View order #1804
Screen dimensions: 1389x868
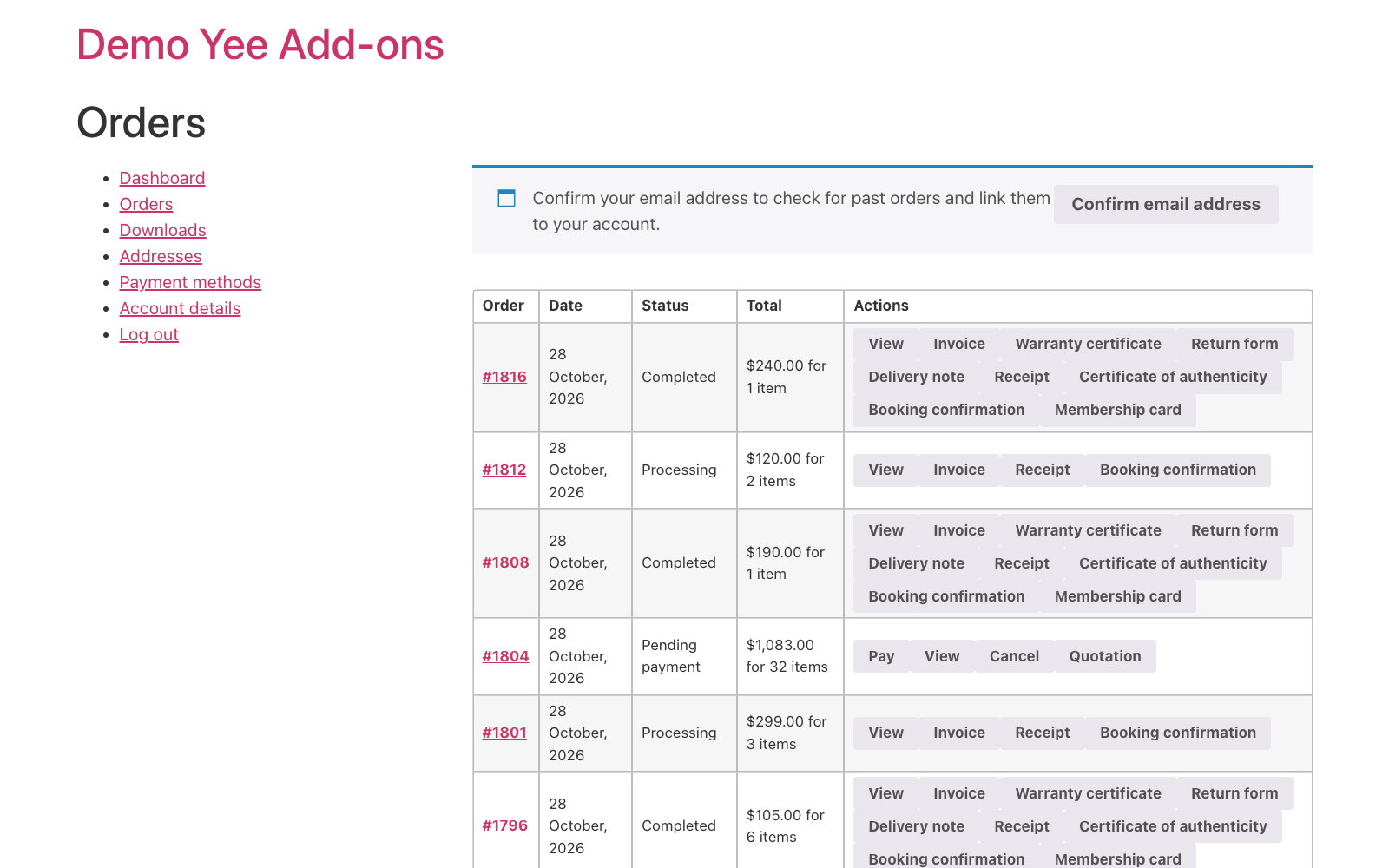coord(942,656)
